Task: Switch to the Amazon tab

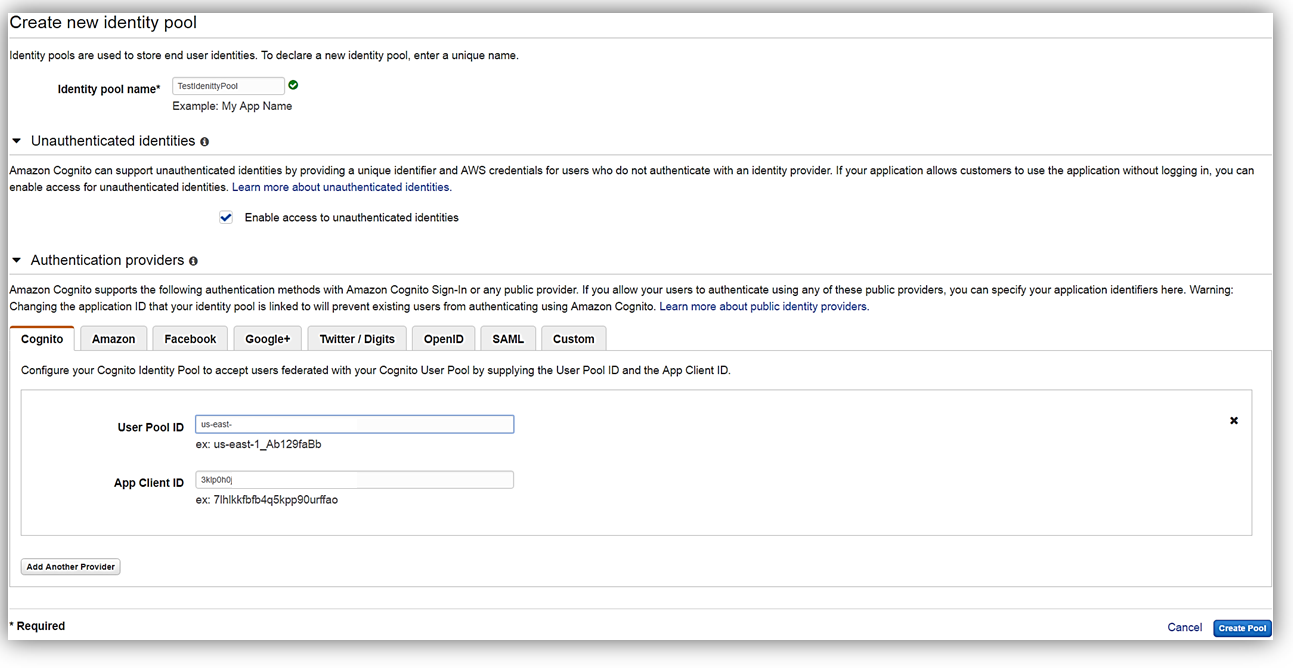Action: point(113,339)
